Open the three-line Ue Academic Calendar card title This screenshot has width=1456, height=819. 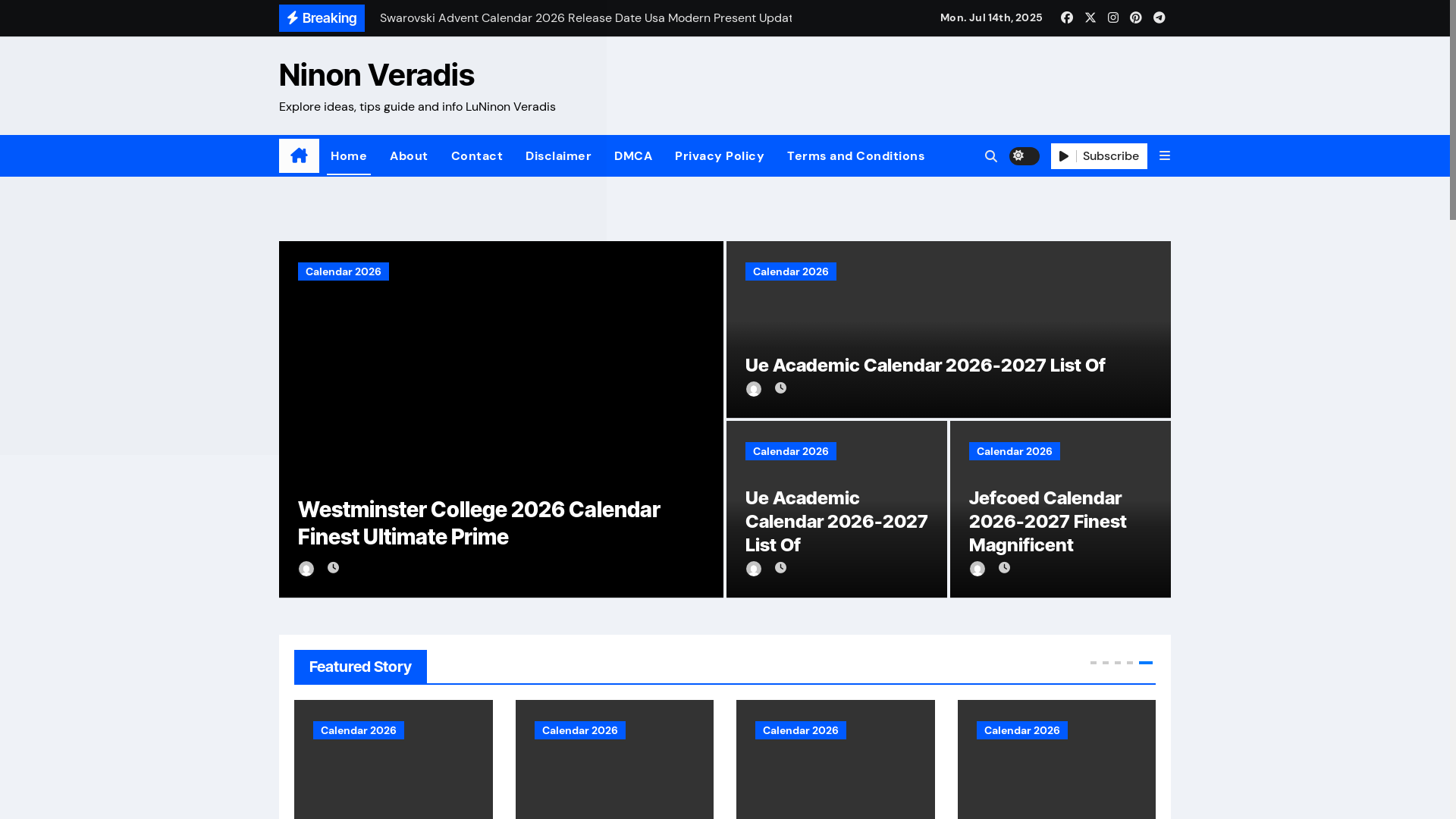836,521
